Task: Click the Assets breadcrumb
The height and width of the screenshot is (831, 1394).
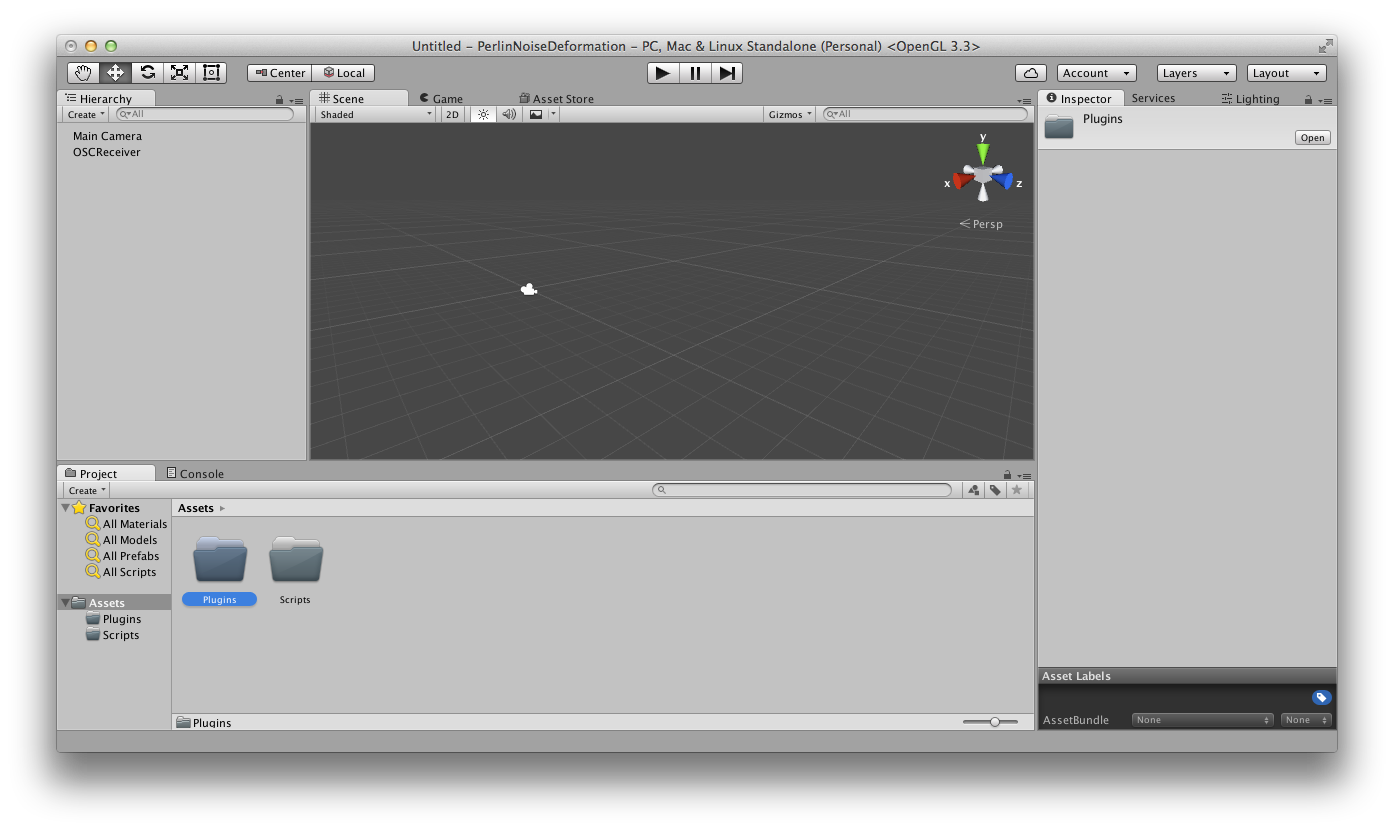Action: (196, 508)
